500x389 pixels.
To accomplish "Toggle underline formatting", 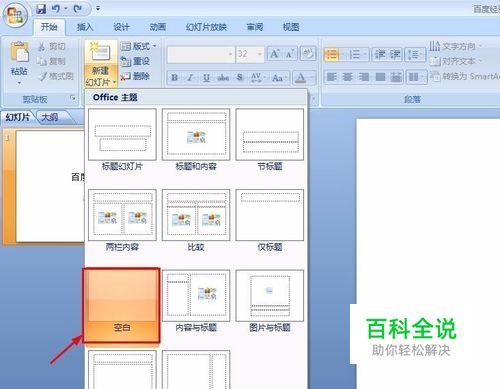I will pyautogui.click(x=206, y=78).
